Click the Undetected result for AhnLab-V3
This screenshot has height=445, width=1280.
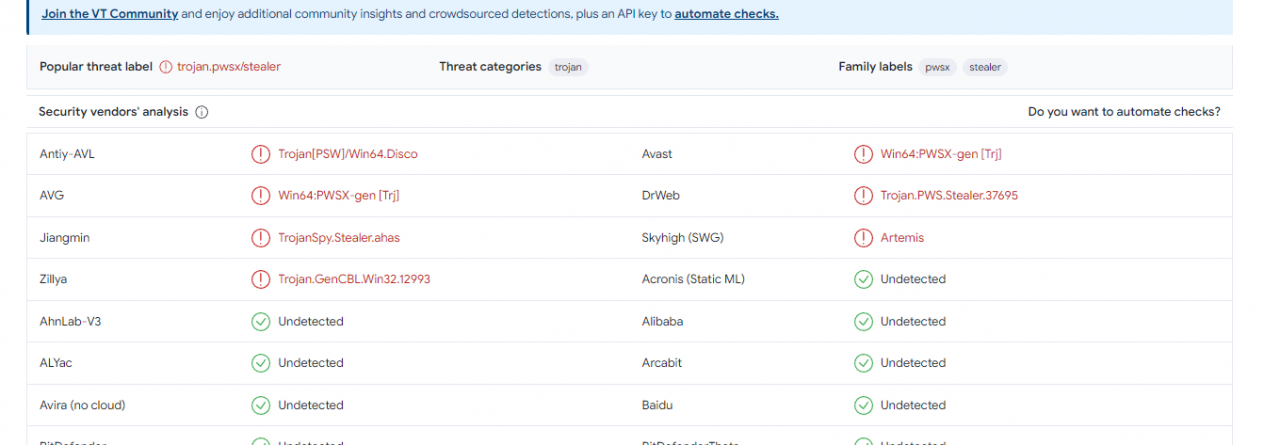coord(311,321)
